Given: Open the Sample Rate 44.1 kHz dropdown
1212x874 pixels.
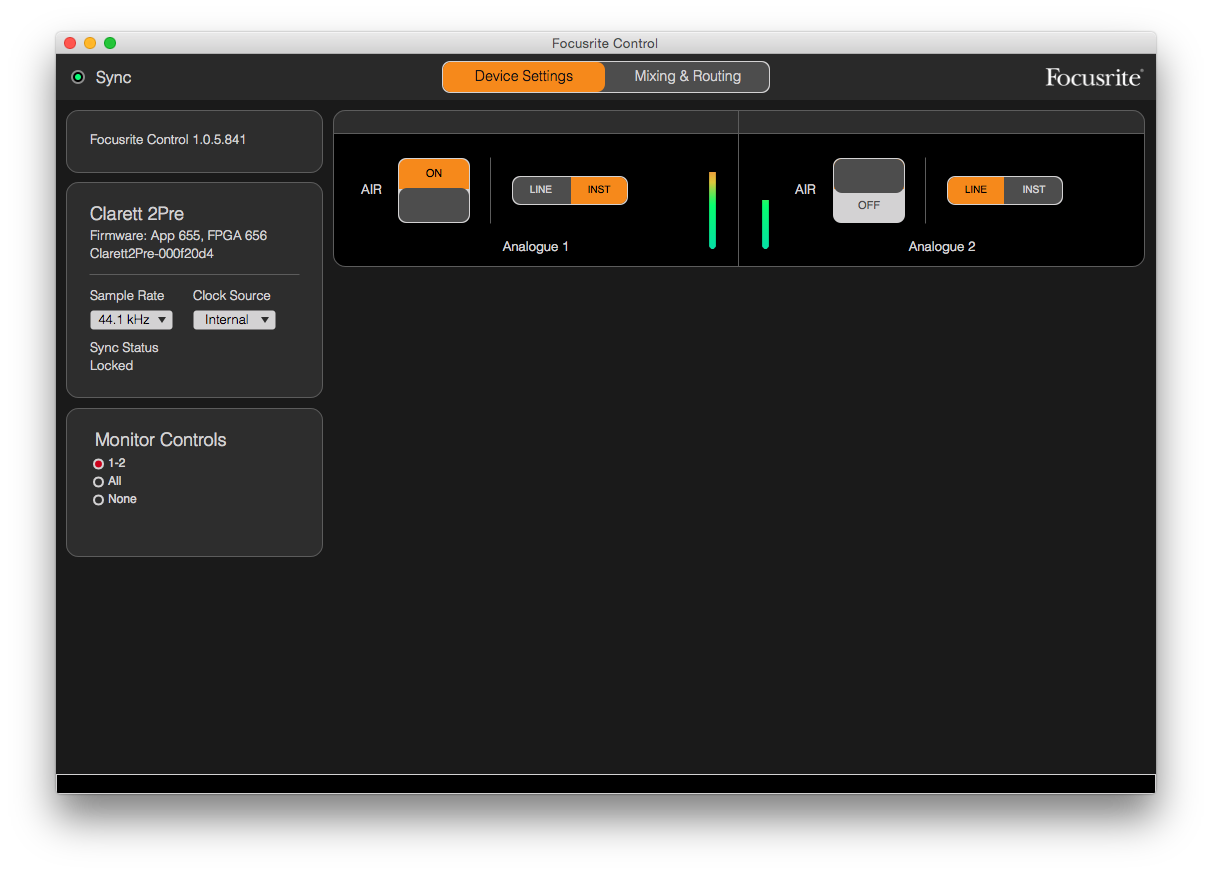Looking at the screenshot, I should tap(131, 320).
